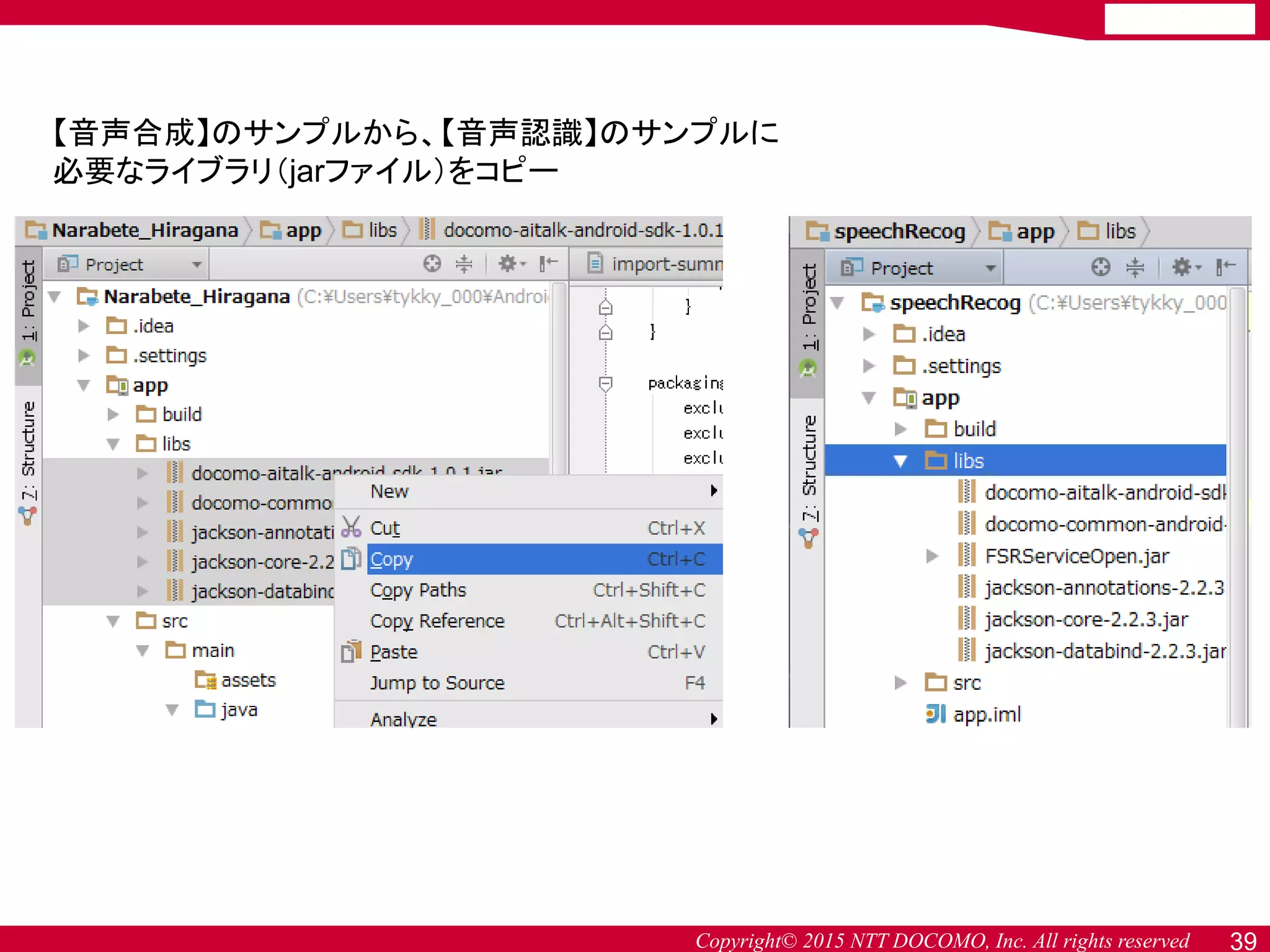Click Narabete_Hiragana breadcrumb in navigation bar

pos(131,230)
